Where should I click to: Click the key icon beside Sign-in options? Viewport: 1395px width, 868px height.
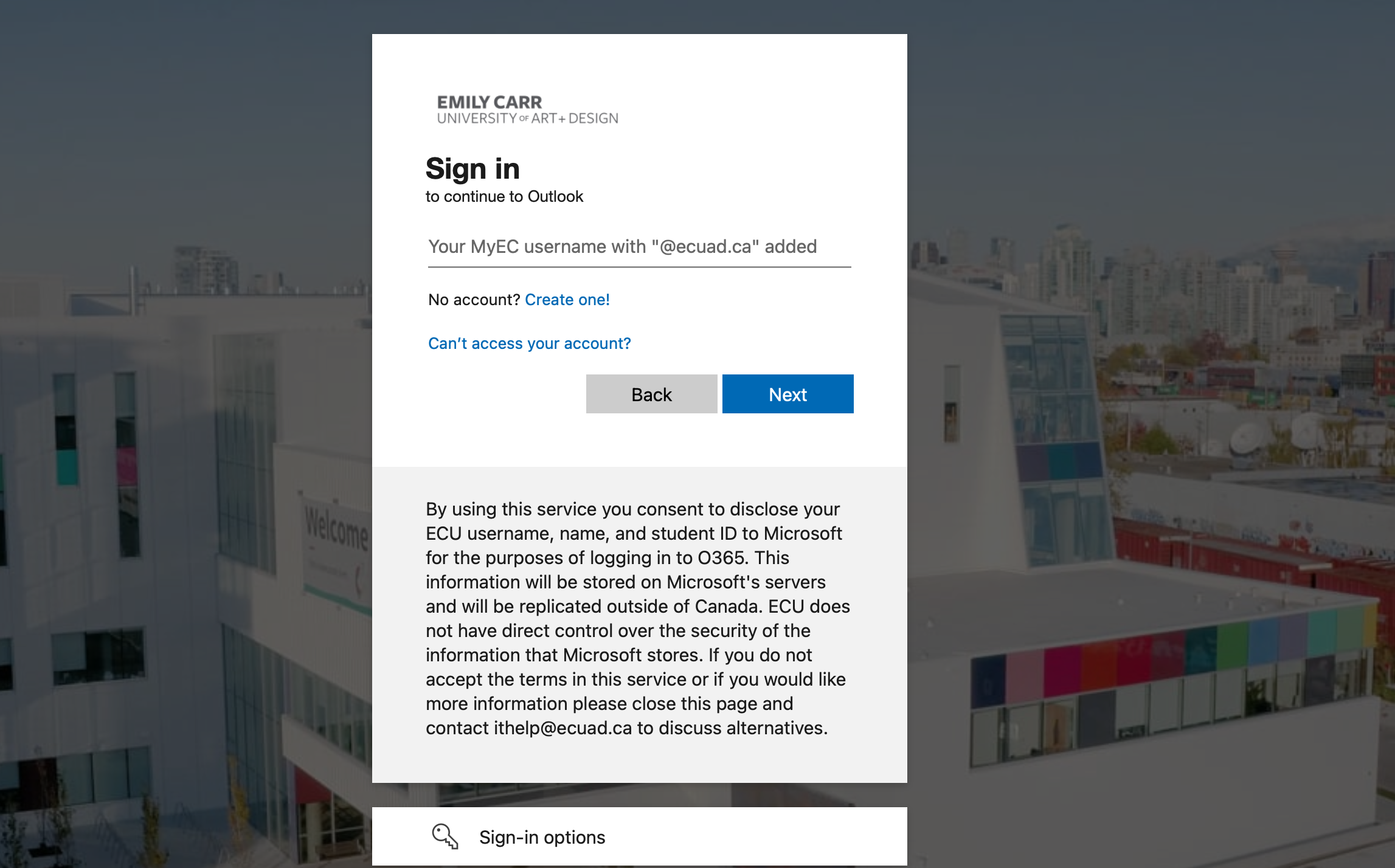445,836
